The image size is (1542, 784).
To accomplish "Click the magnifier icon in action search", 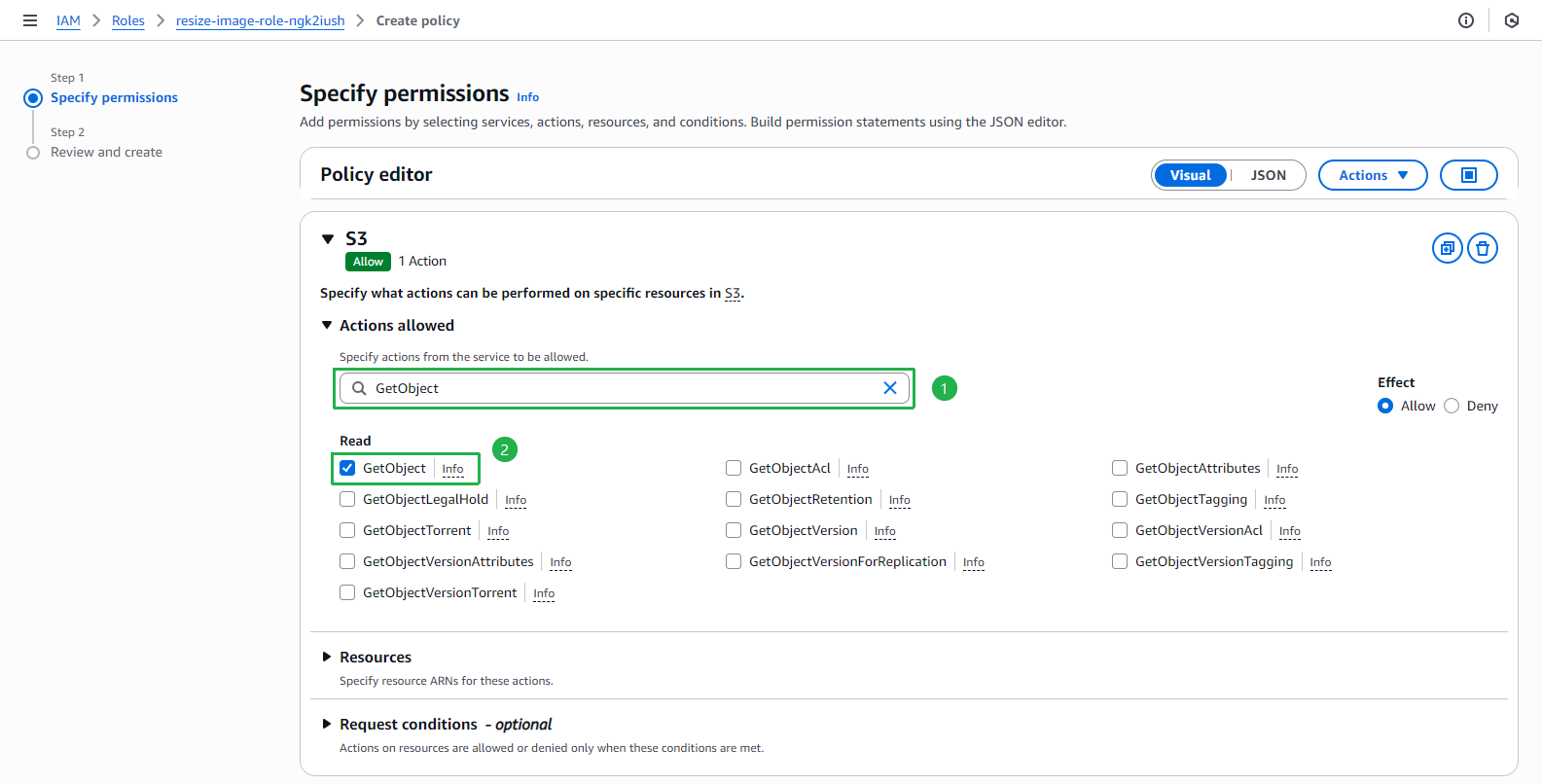I will point(359,388).
